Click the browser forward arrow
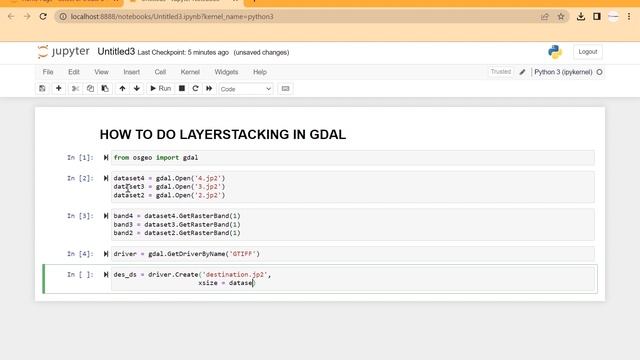 point(27,17)
